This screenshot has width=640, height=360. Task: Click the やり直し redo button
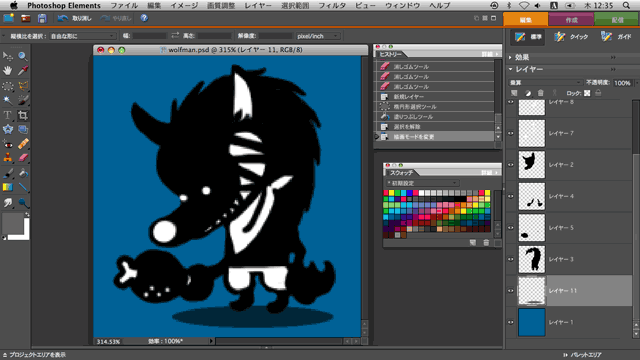(115, 18)
